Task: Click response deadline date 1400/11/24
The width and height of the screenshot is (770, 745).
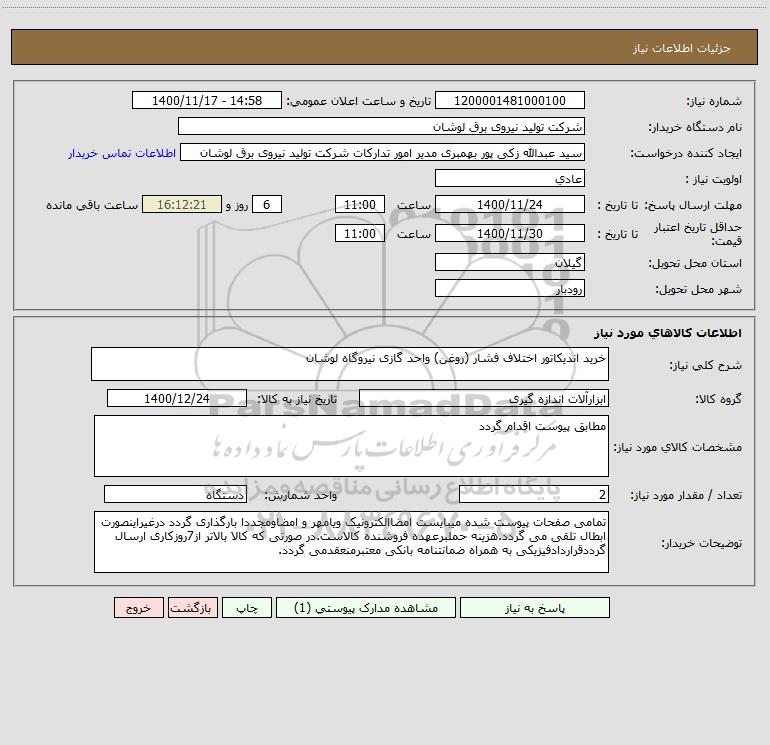Action: pyautogui.click(x=510, y=204)
